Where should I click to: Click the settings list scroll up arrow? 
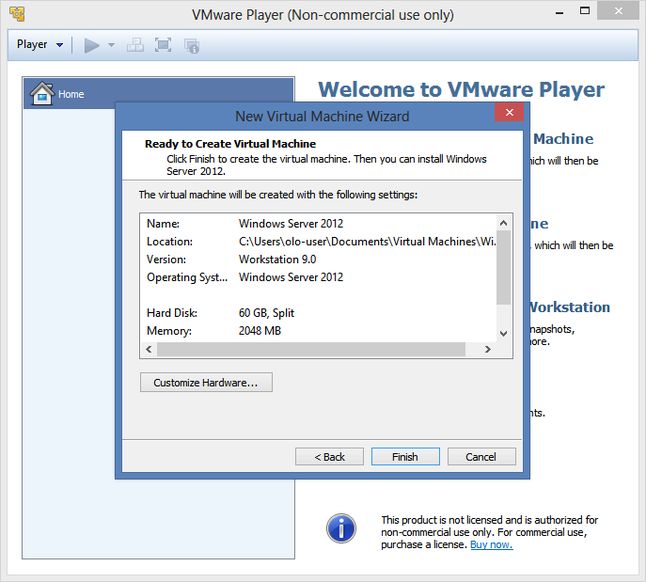click(x=503, y=223)
